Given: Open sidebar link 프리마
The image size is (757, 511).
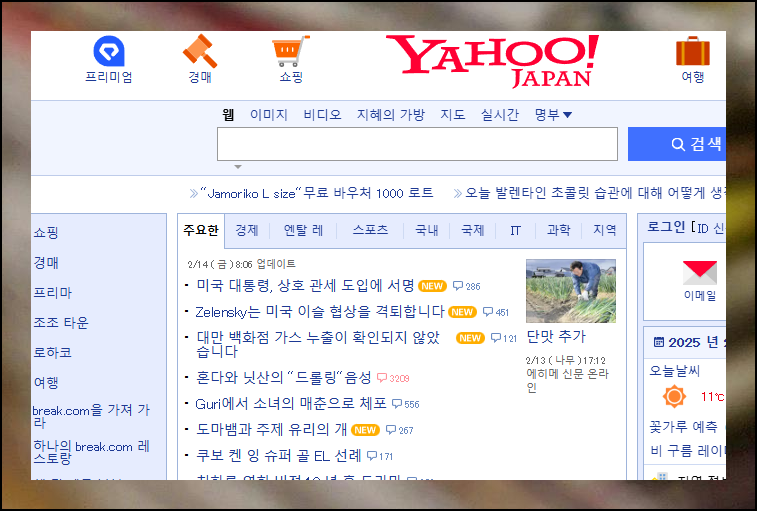Looking at the screenshot, I should (x=53, y=293).
